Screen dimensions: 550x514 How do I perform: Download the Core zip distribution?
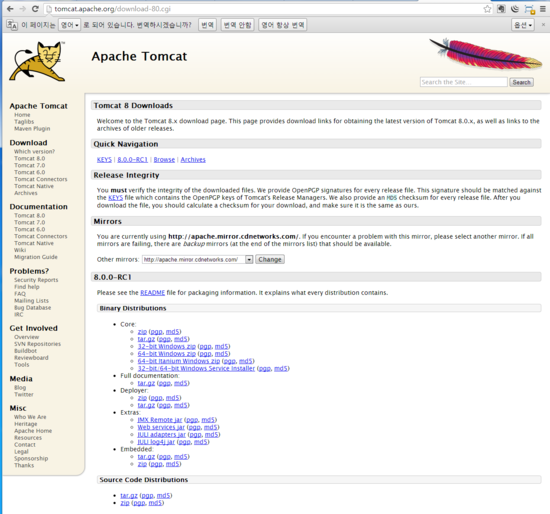(142, 332)
